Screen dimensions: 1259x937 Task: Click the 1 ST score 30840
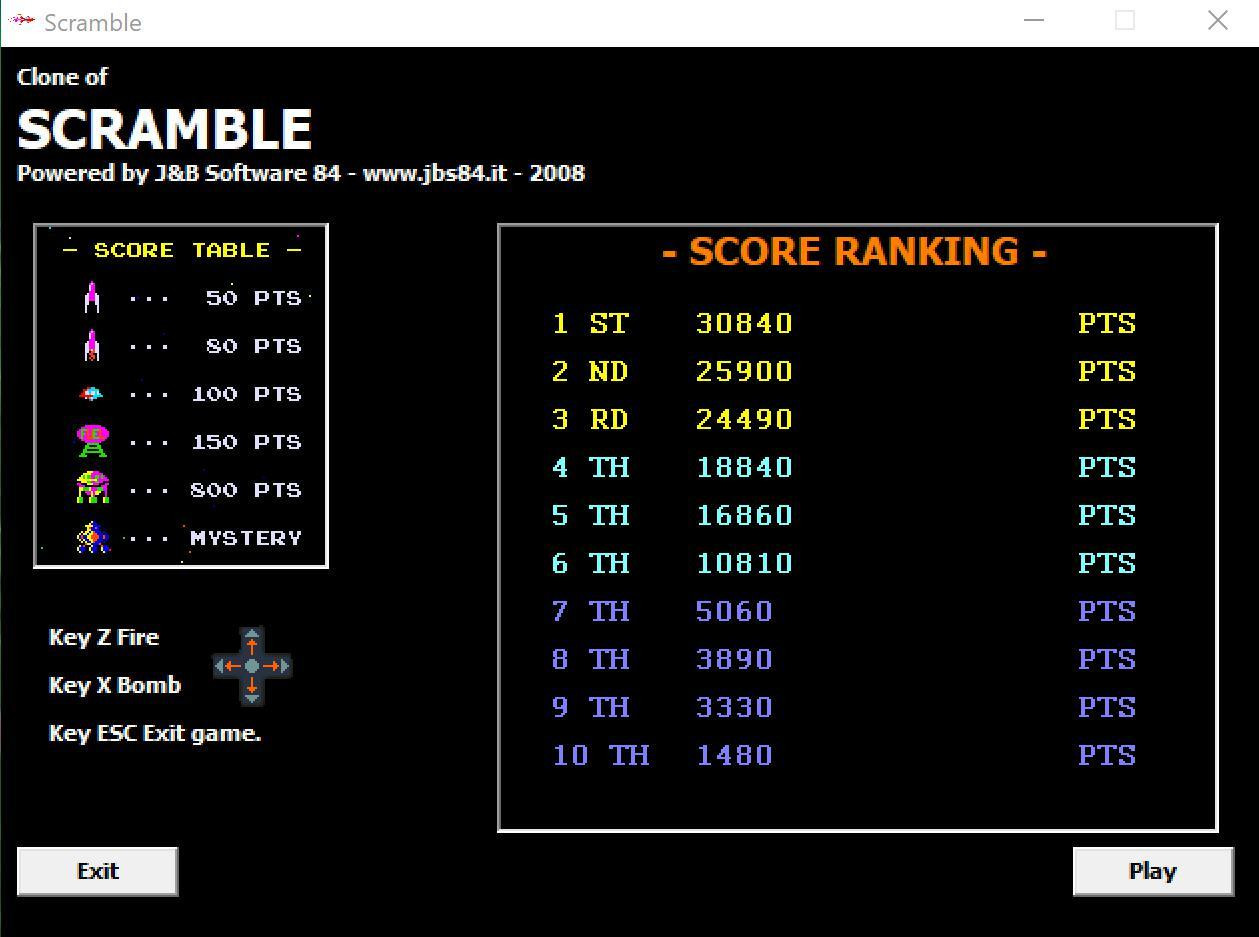click(744, 323)
